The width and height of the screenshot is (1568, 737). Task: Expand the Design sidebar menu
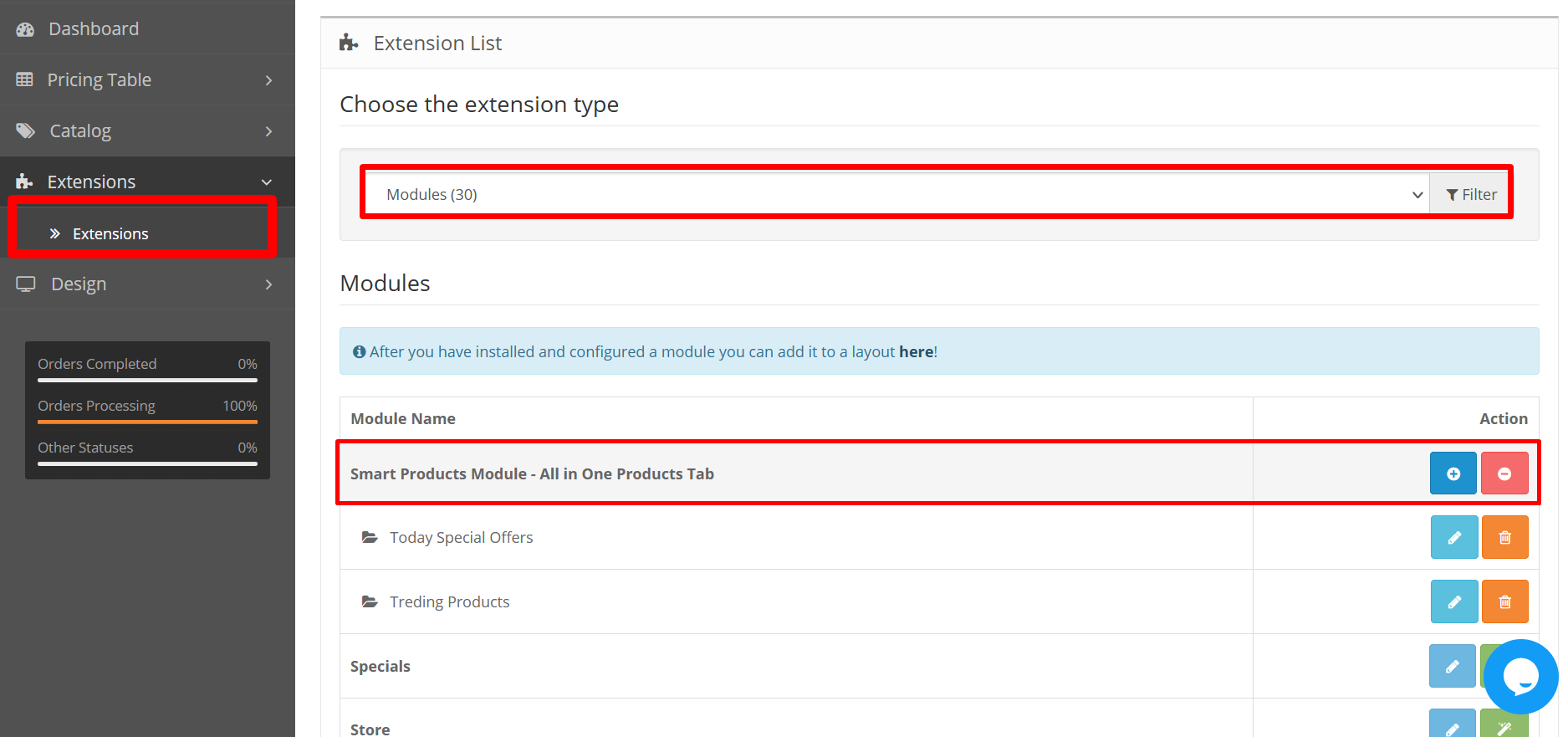click(x=146, y=284)
